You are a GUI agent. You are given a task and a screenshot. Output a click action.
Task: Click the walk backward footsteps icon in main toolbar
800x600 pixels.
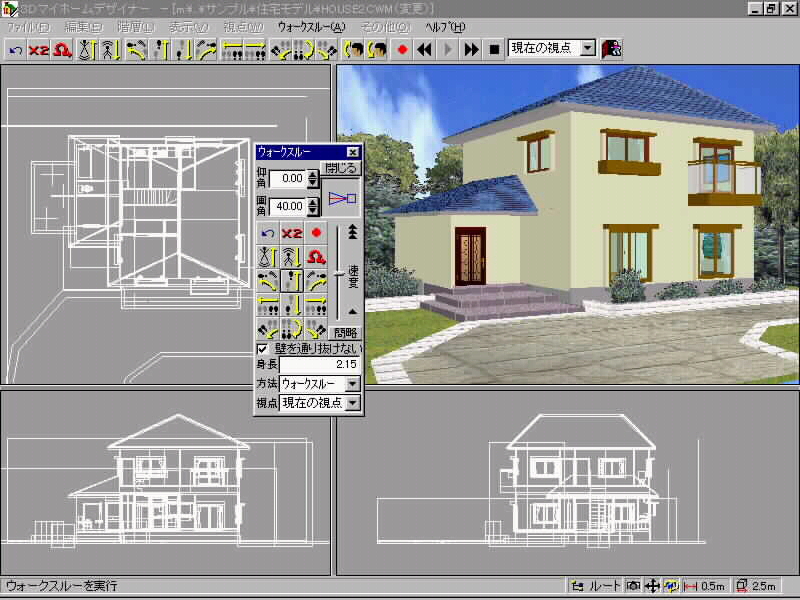pyautogui.click(x=183, y=50)
